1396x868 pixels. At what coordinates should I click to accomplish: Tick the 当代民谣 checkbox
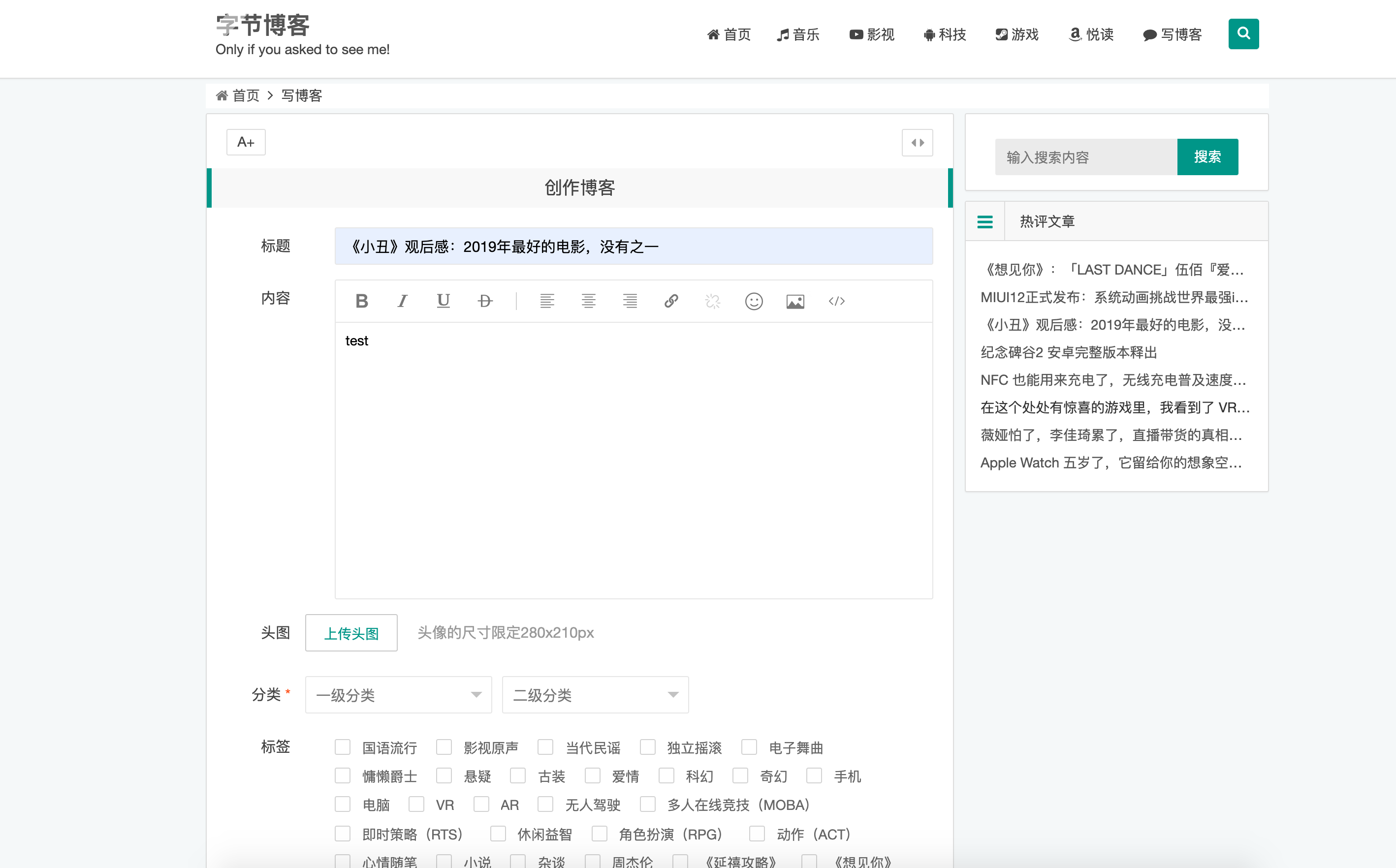click(545, 747)
